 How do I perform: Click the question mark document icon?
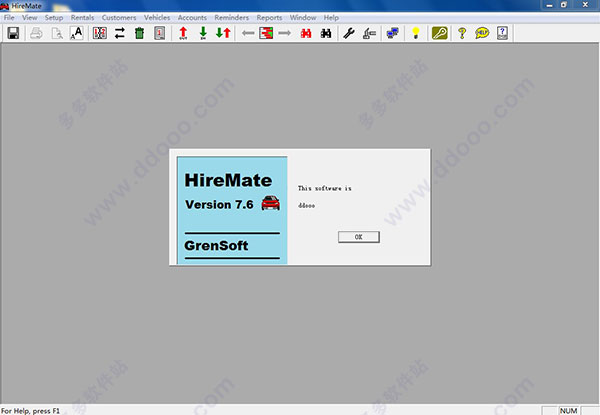502,33
